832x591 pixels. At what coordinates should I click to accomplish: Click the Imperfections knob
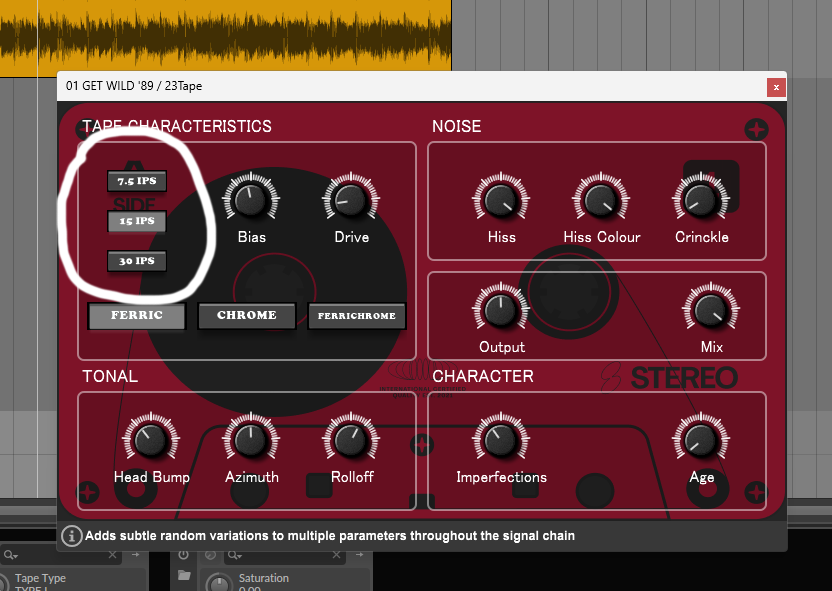[x=501, y=440]
